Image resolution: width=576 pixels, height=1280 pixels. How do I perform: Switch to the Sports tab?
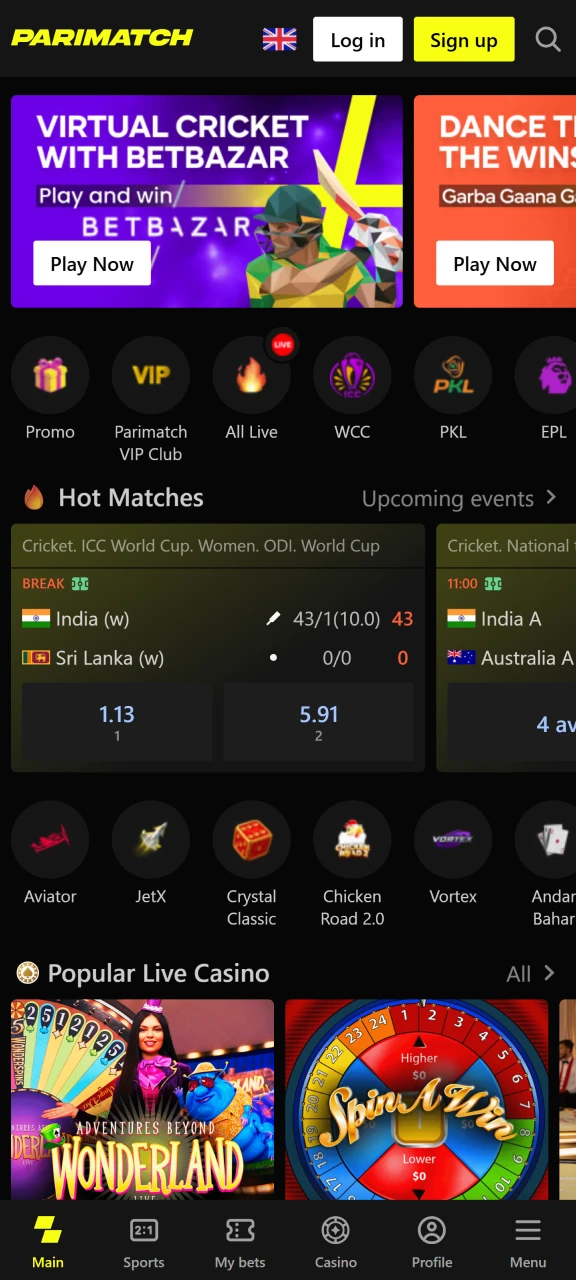pos(144,1241)
